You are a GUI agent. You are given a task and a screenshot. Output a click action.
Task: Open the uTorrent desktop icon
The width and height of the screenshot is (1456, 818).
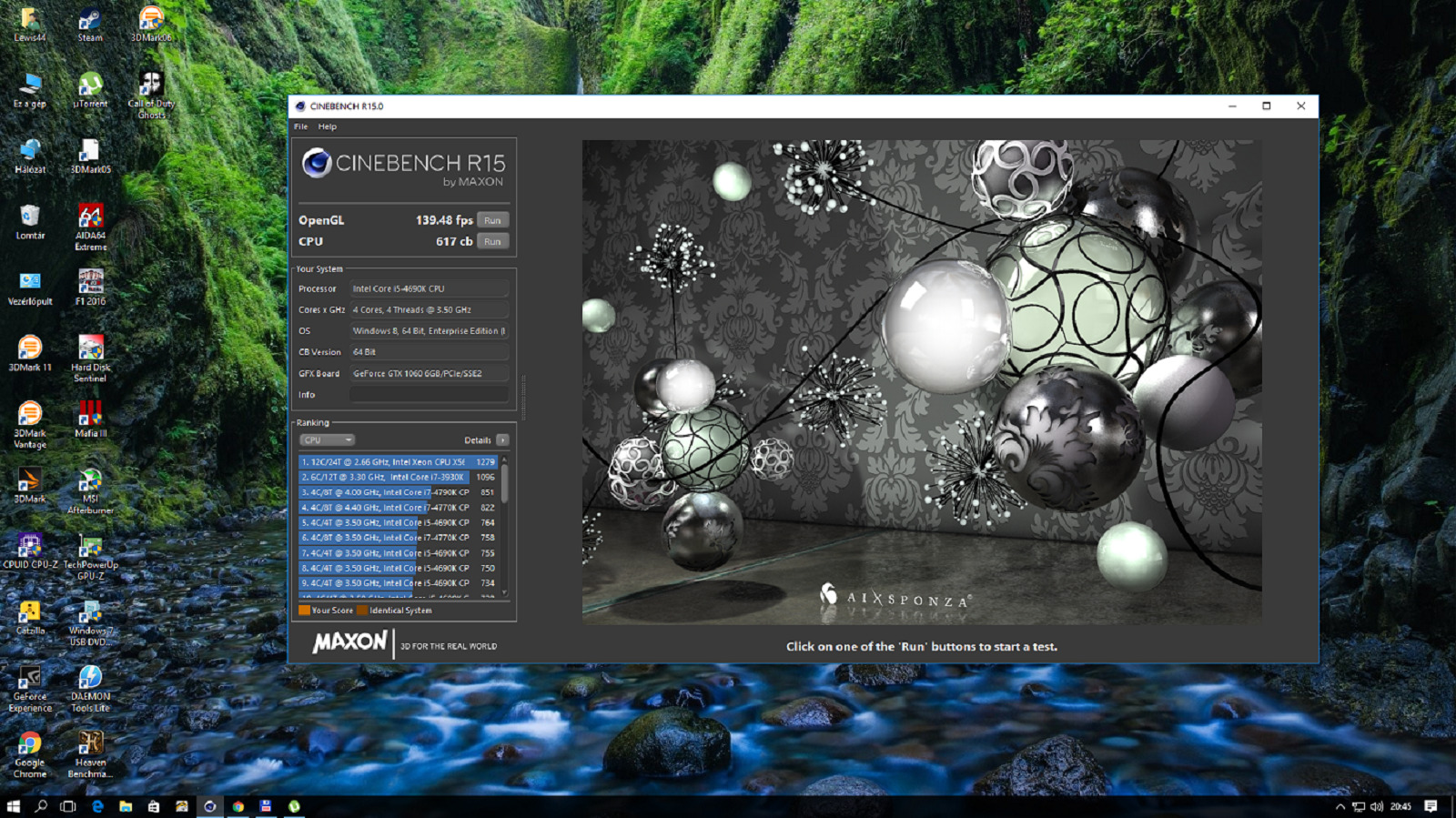(90, 91)
